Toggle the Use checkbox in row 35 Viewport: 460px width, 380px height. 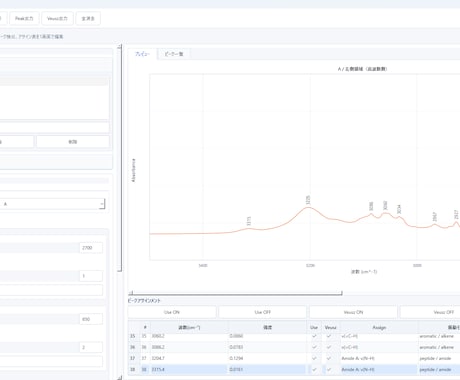pos(314,336)
